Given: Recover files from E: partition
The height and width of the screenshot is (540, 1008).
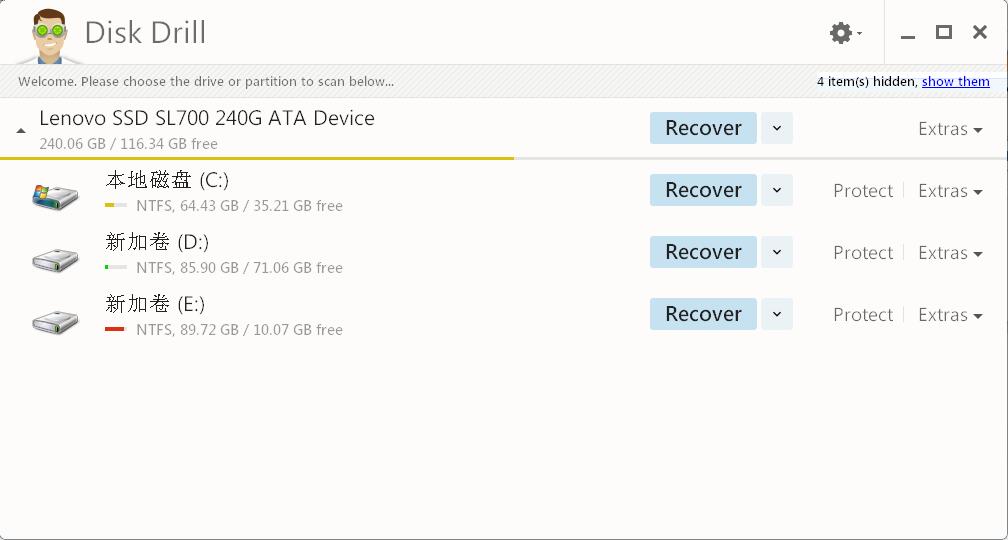Looking at the screenshot, I should tap(703, 314).
